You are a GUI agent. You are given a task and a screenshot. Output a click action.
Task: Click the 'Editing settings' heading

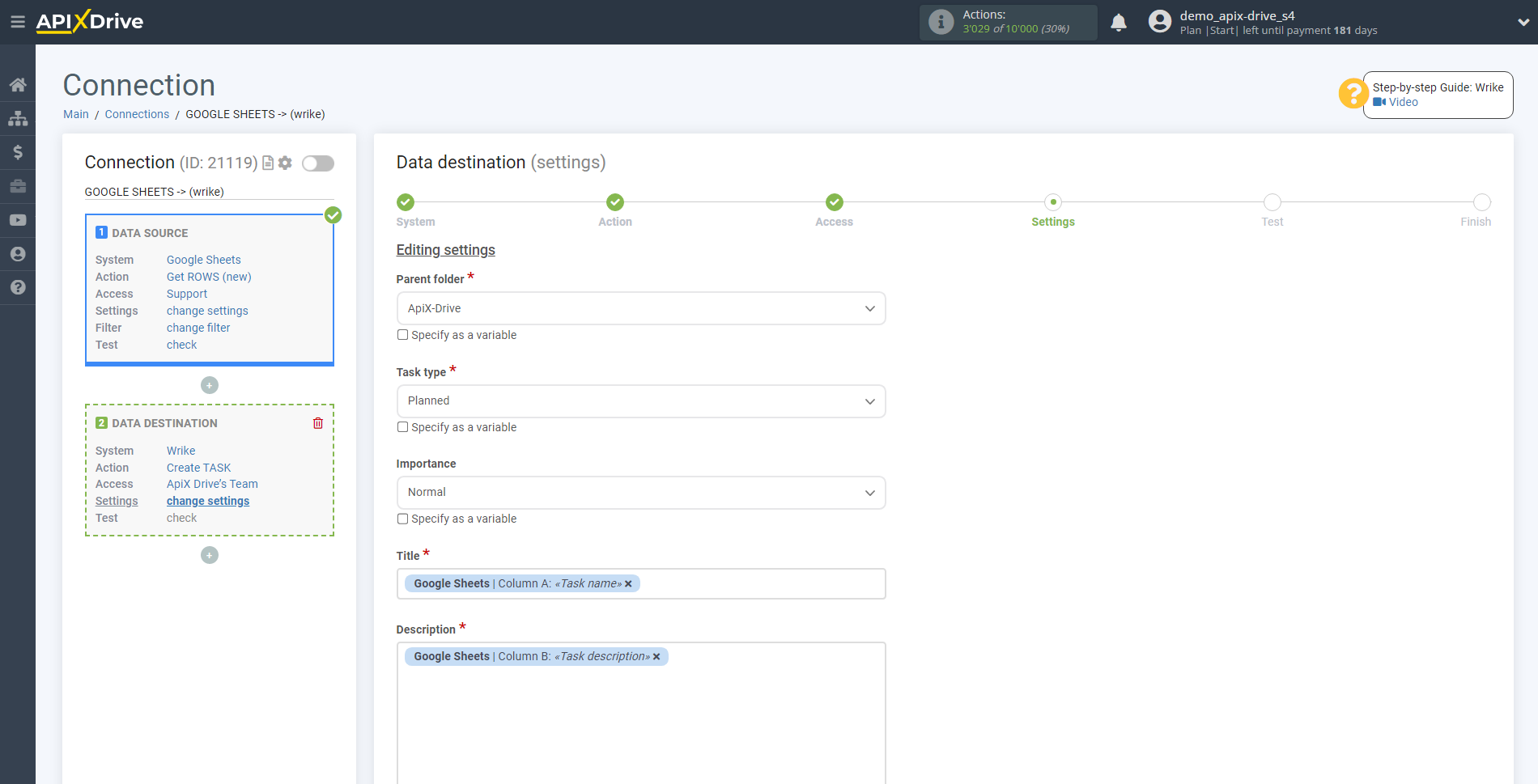[445, 250]
